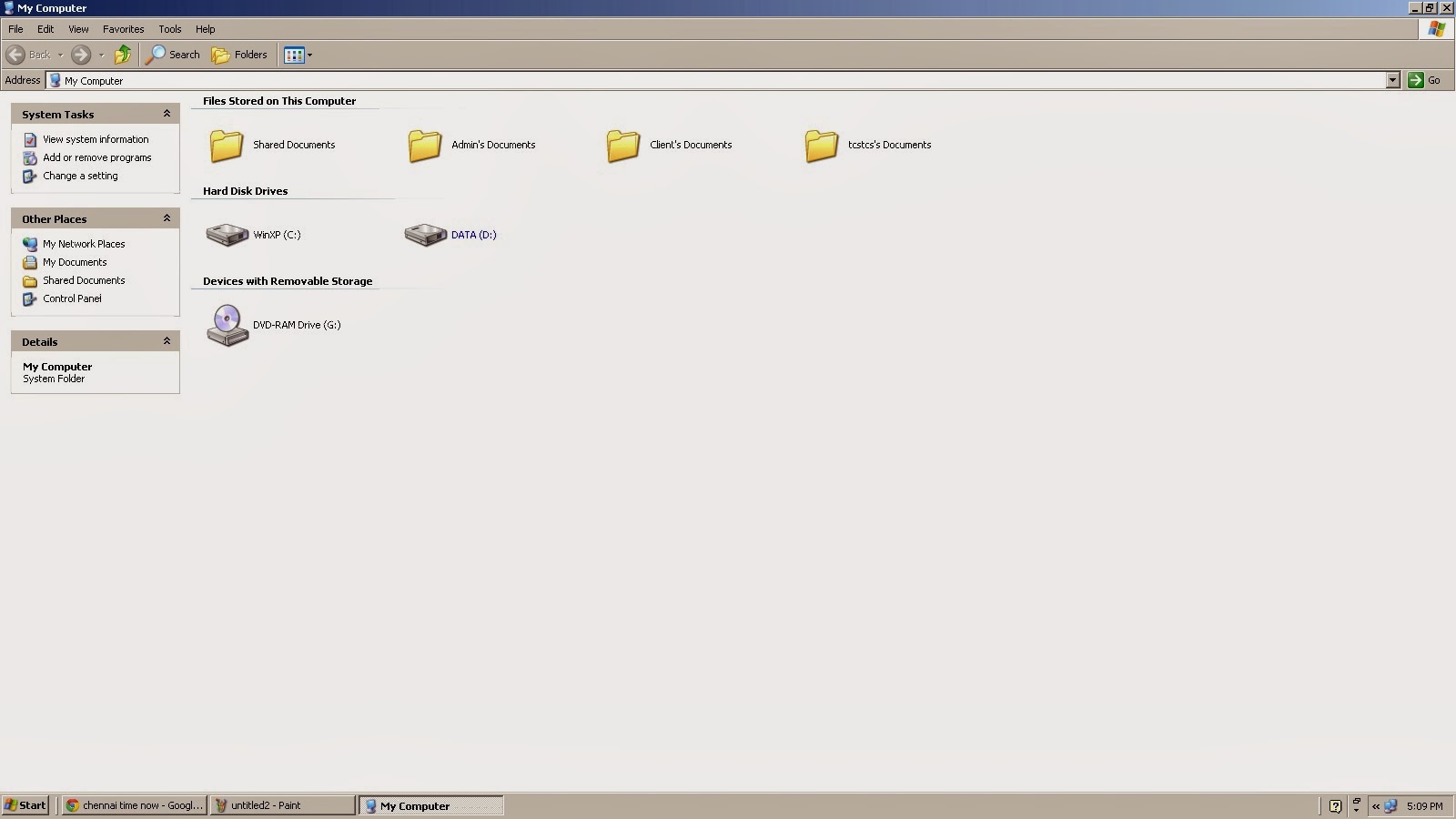Go up one folder level icon
Image resolution: width=1456 pixels, height=819 pixels.
123,55
